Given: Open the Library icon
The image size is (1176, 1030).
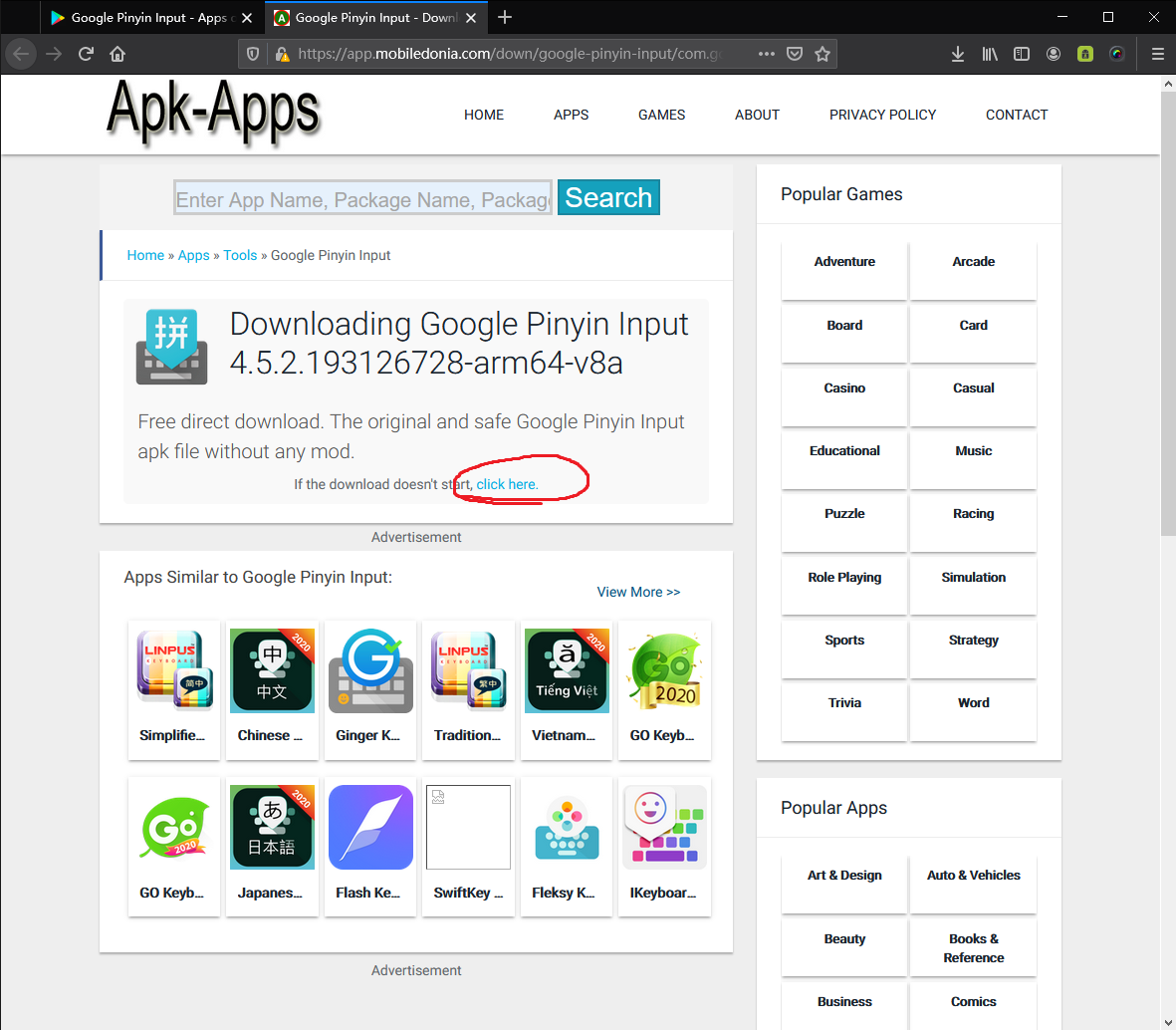Looking at the screenshot, I should pyautogui.click(x=990, y=54).
